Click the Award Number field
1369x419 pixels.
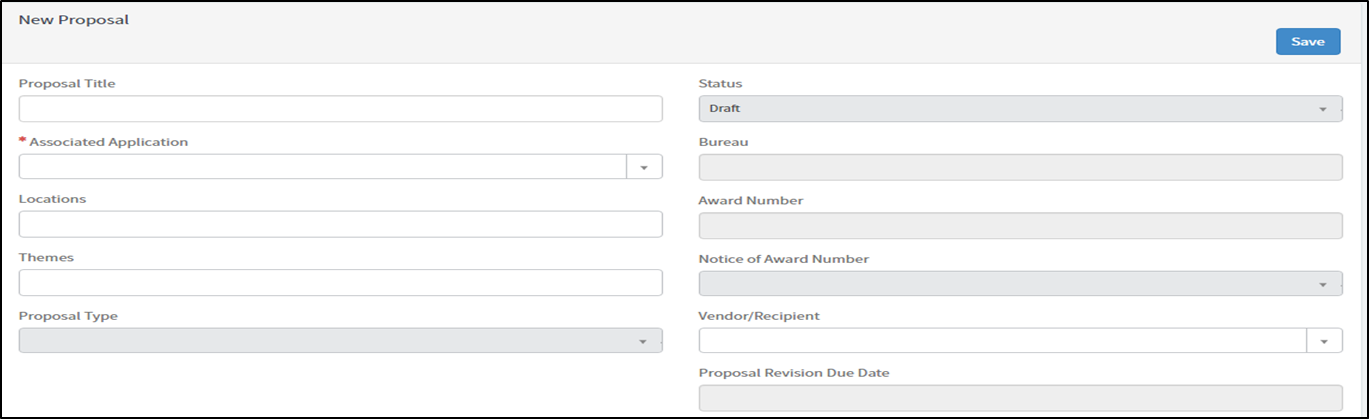1020,226
